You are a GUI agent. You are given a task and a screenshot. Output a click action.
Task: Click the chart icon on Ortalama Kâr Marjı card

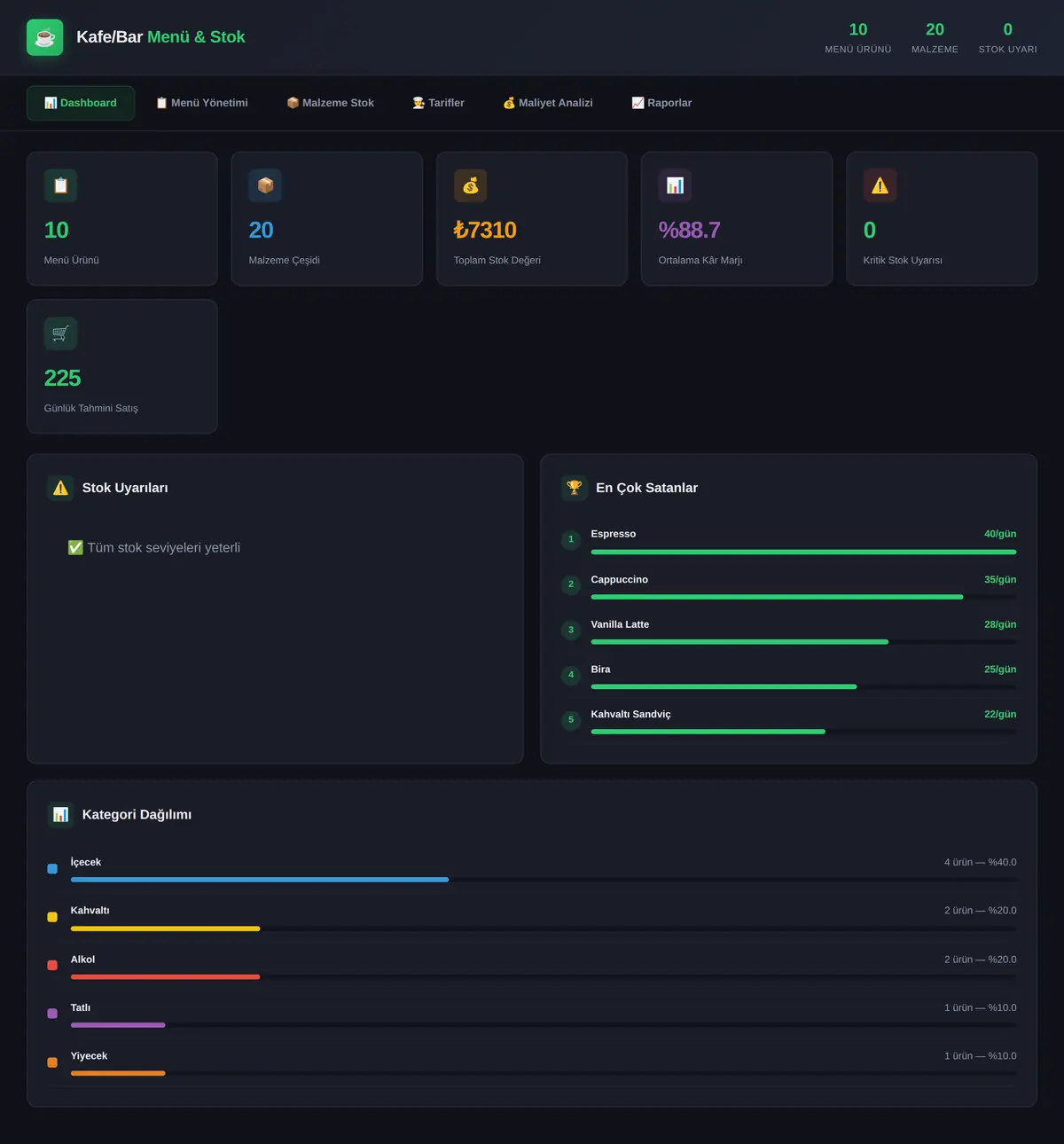[675, 185]
